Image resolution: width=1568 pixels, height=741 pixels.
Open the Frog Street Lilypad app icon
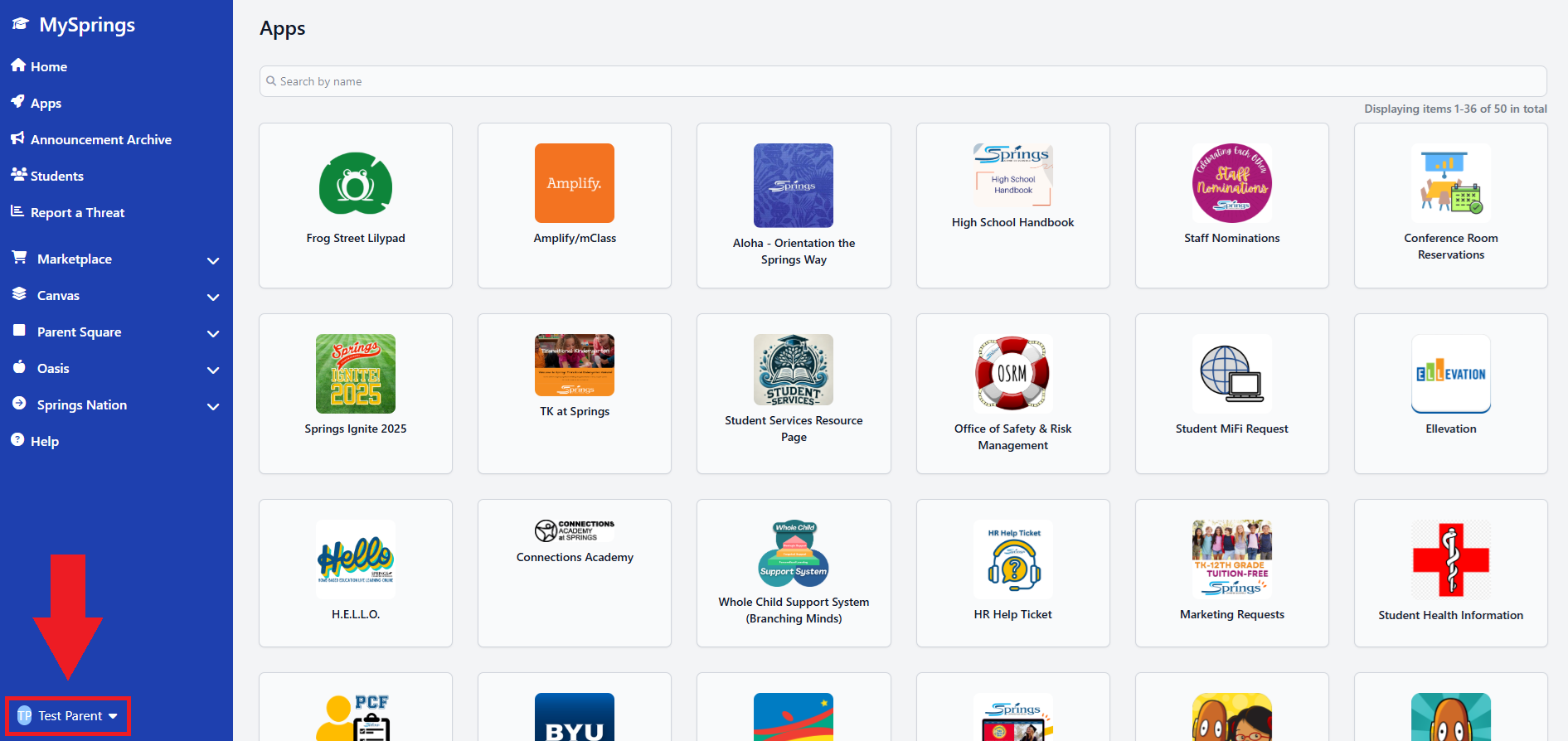[x=355, y=184]
